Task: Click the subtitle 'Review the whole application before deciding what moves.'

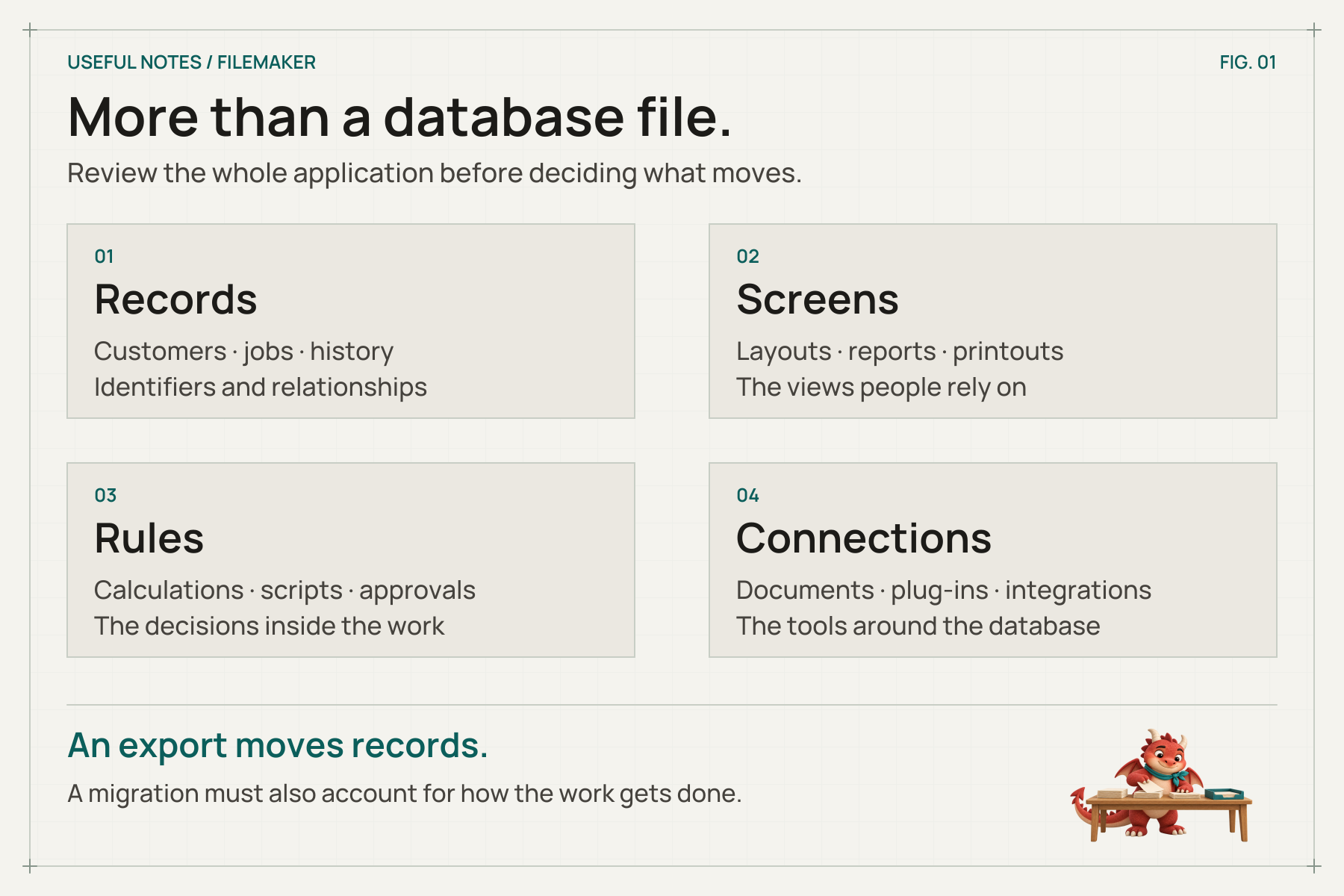Action: [435, 173]
